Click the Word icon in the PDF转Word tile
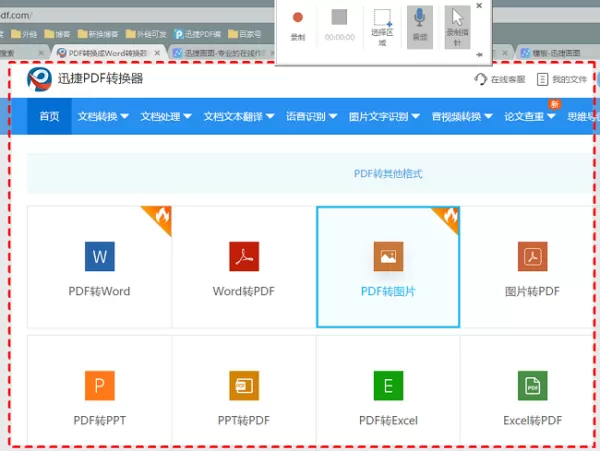This screenshot has height=451, width=600. (x=99, y=256)
